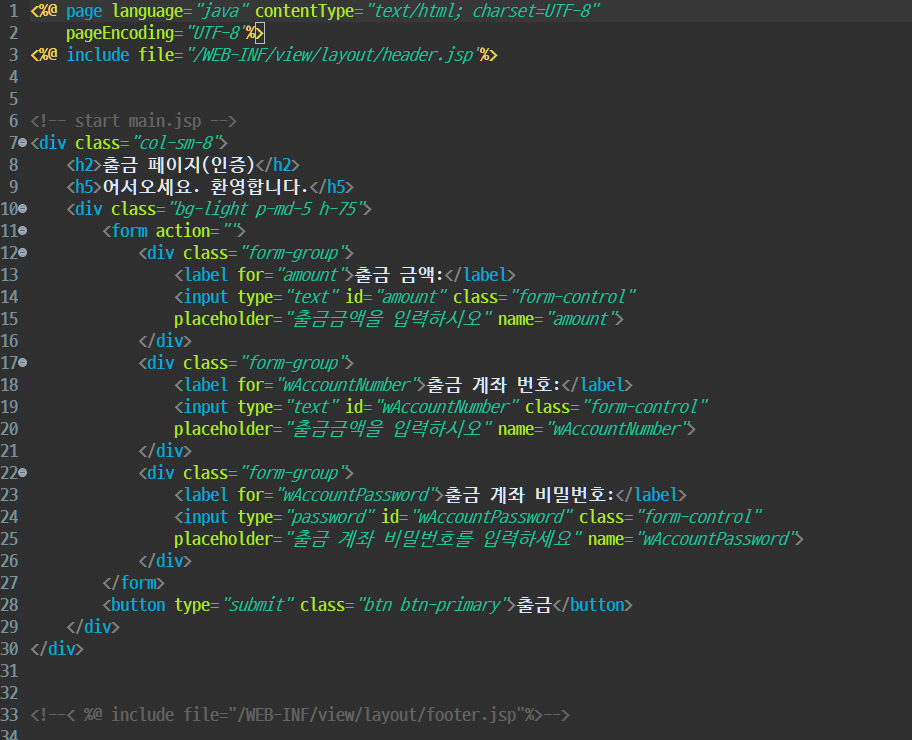This screenshot has width=912, height=740.
Task: Click the '출금 페이지(인증)' heading text
Action: point(179,165)
